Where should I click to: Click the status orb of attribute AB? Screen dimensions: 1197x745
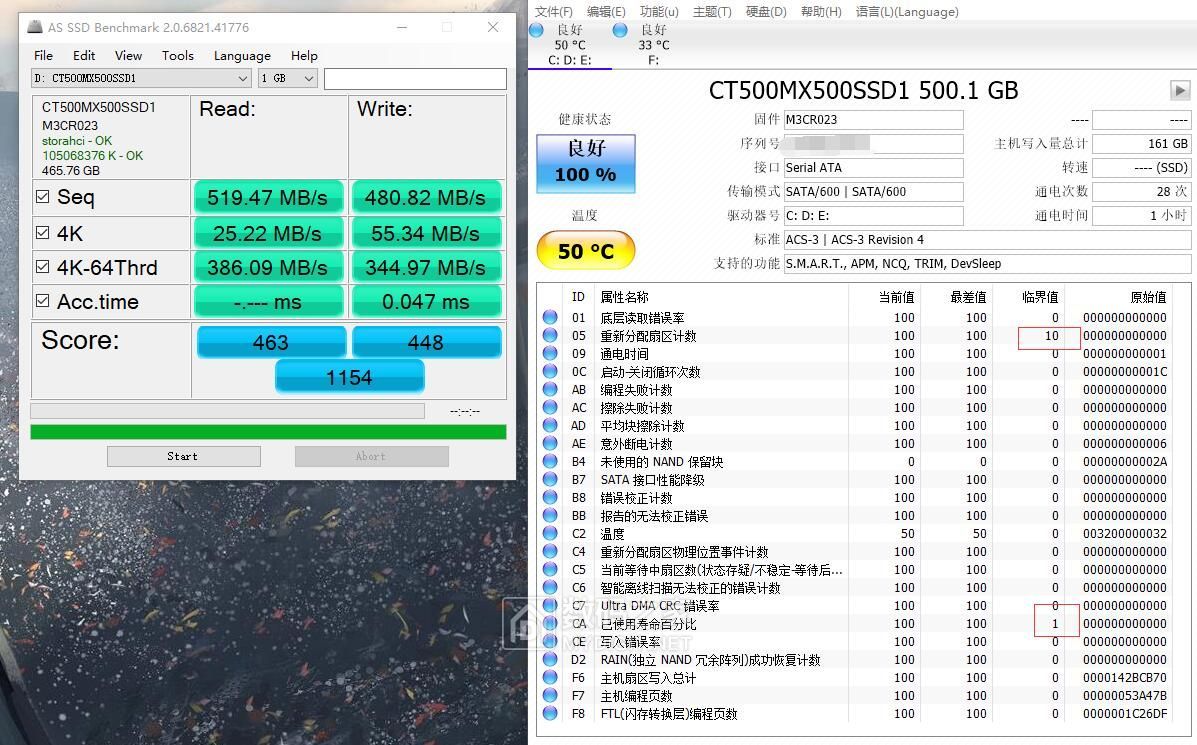click(550, 389)
